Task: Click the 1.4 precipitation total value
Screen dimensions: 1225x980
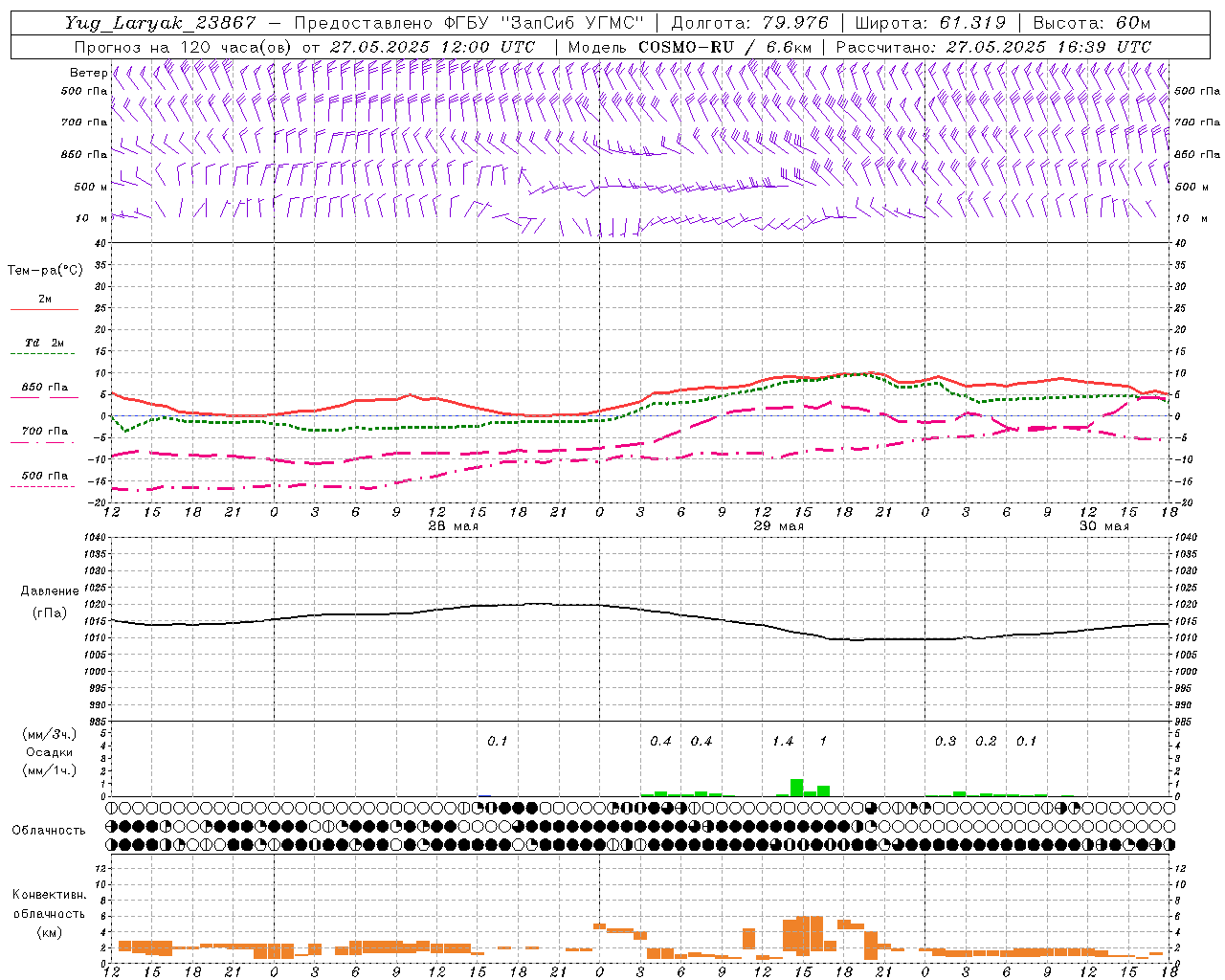Action: point(783,741)
